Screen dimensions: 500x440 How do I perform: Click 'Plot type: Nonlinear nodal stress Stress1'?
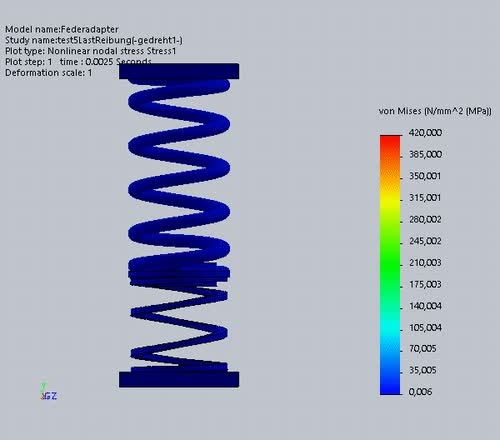90,51
